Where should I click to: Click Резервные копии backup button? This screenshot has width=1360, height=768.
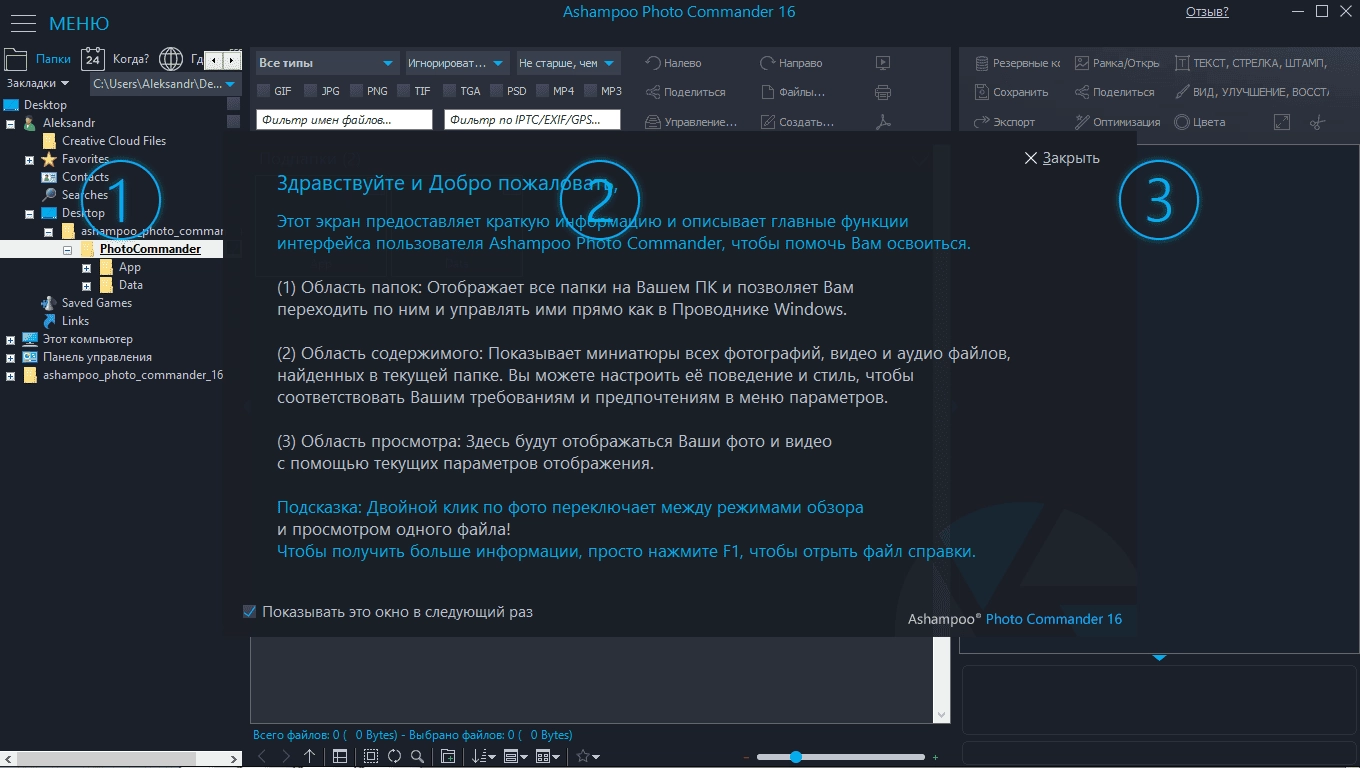pos(1017,63)
